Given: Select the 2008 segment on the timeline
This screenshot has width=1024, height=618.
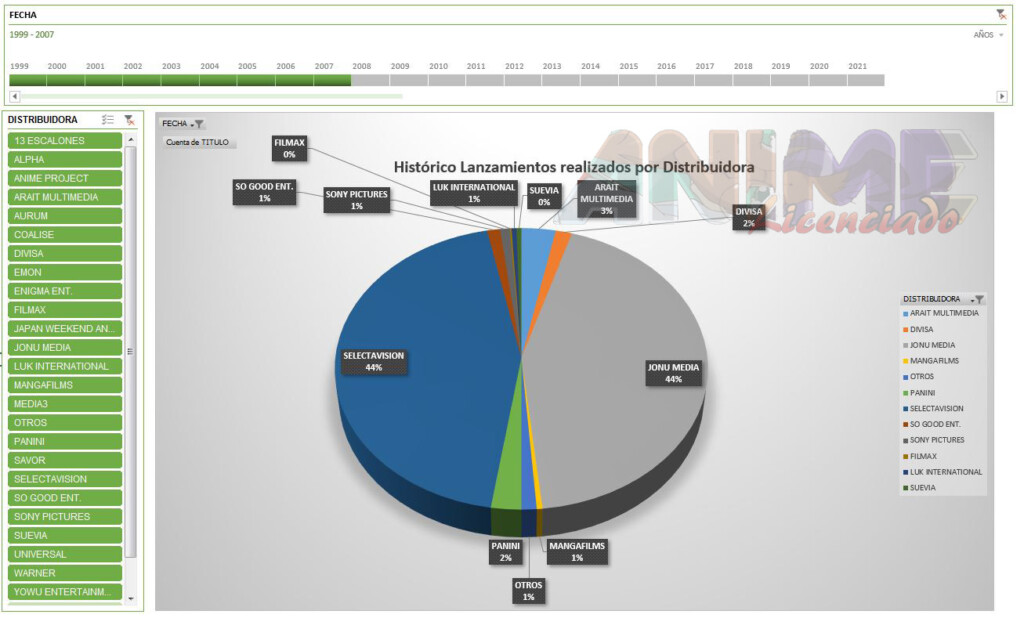Looking at the screenshot, I should tap(370, 80).
